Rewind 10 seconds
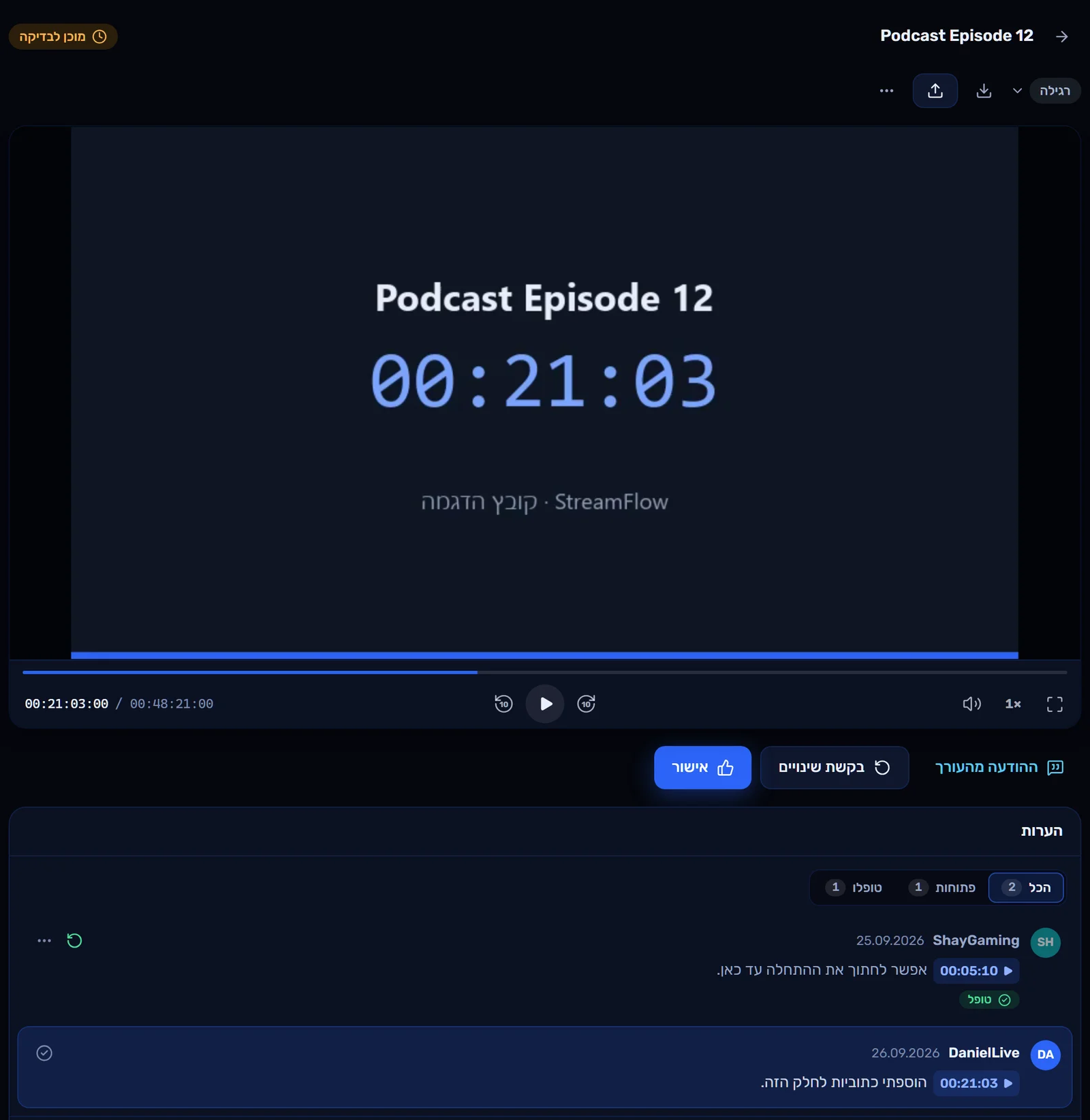The image size is (1090, 1120). (503, 704)
